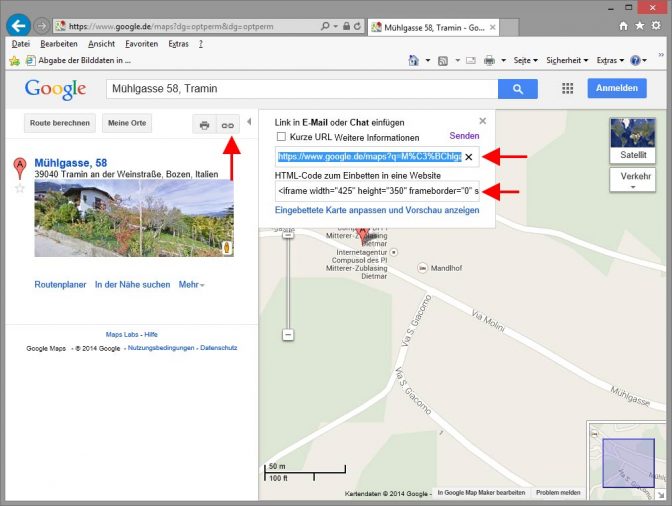
Task: Click the Route berechnen button
Action: (60, 123)
